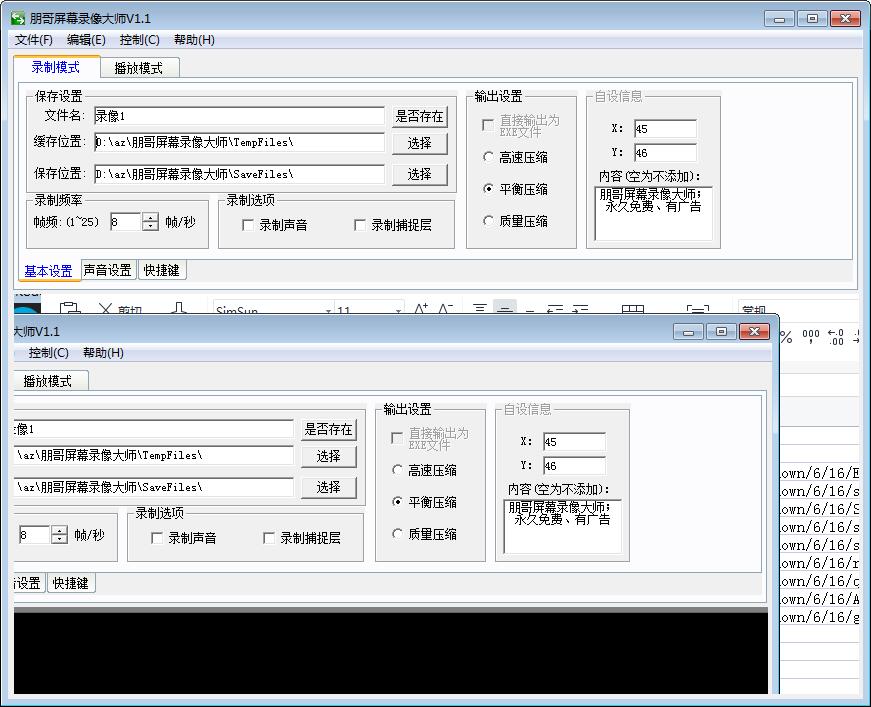Click the app icon in the main title bar
This screenshot has width=871, height=707.
tap(18, 18)
